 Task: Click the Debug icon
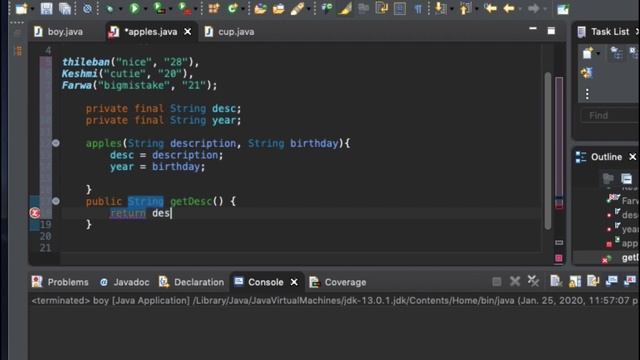109,9
